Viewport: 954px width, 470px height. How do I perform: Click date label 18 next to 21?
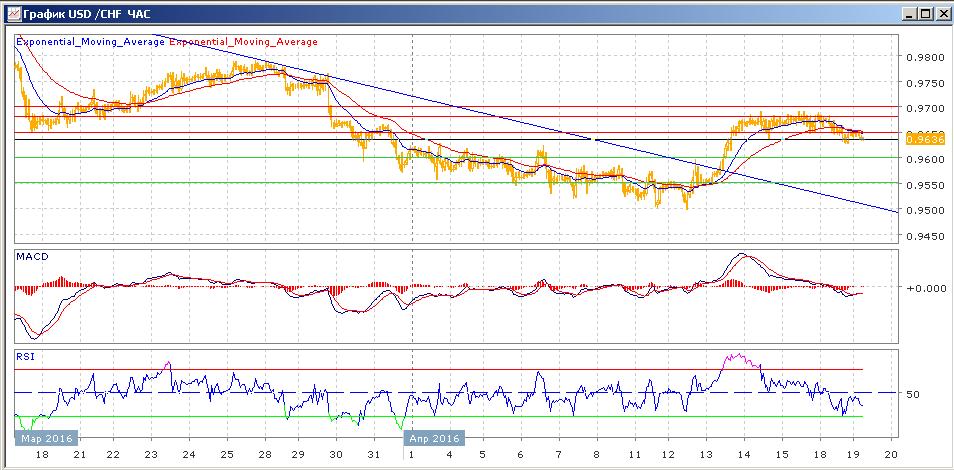pyautogui.click(x=43, y=454)
